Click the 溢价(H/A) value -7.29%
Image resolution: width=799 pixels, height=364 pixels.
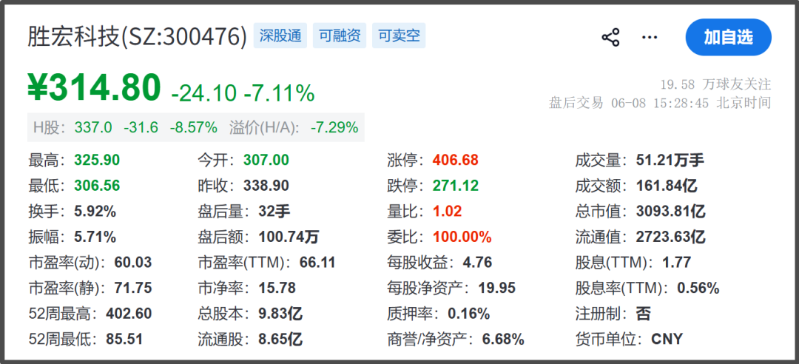(x=334, y=127)
